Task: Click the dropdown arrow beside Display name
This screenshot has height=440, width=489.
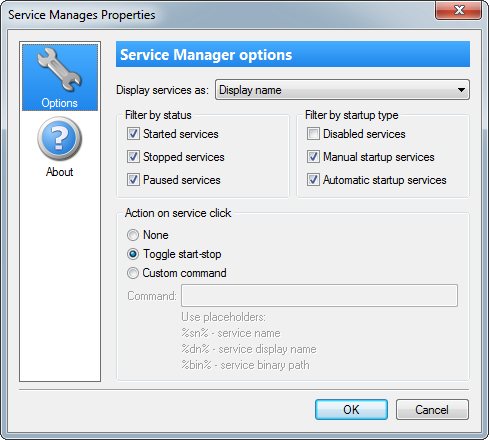Action: pos(461,90)
